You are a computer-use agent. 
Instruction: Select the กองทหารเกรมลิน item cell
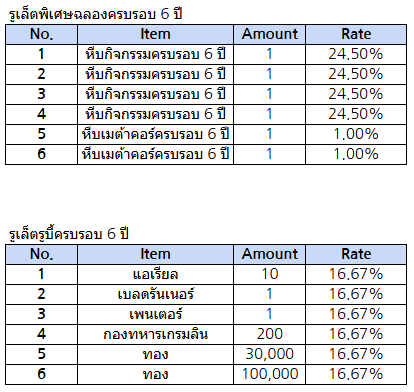click(x=155, y=334)
